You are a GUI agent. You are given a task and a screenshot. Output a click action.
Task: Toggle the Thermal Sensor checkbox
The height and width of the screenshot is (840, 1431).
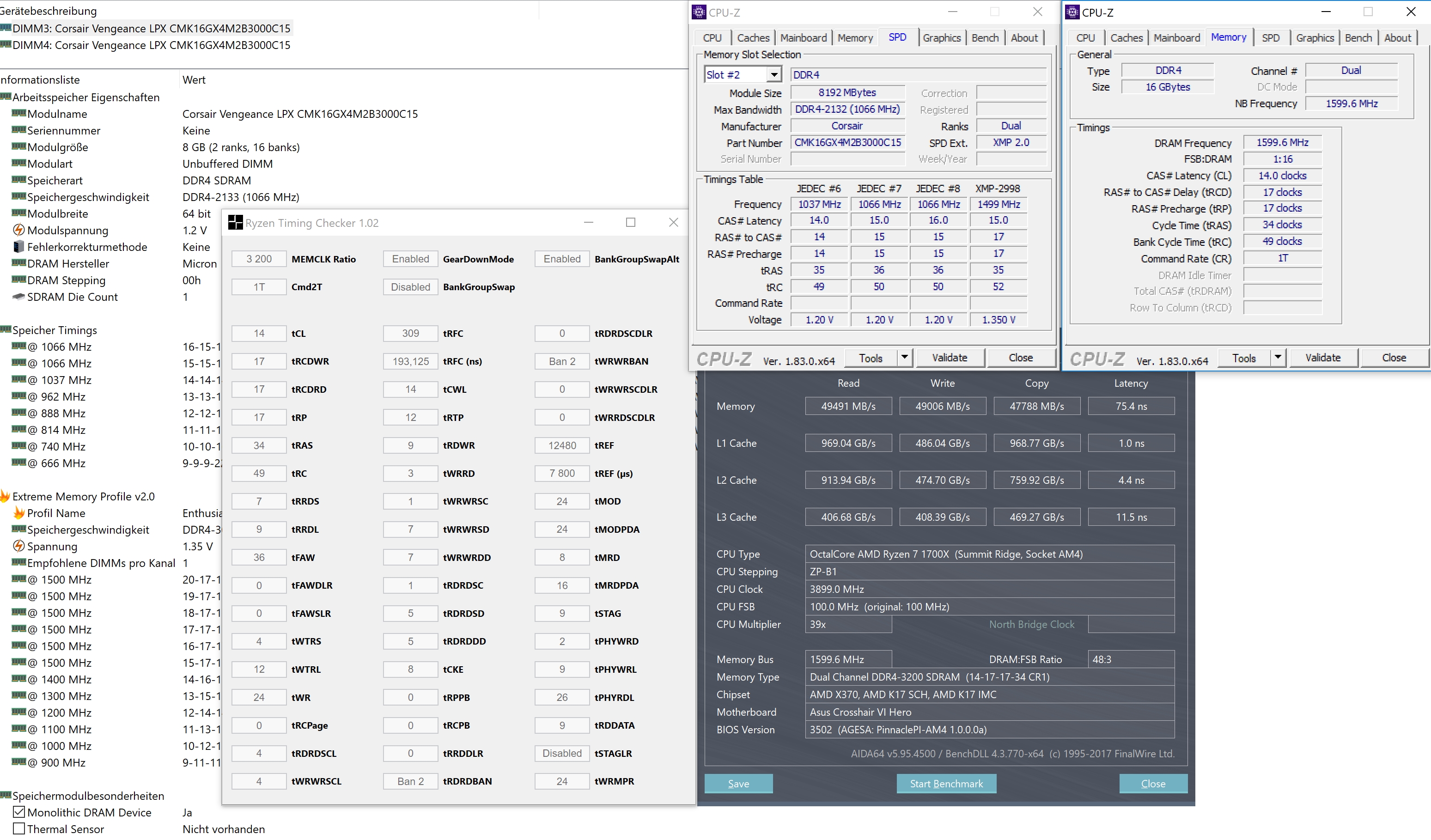pyautogui.click(x=19, y=828)
